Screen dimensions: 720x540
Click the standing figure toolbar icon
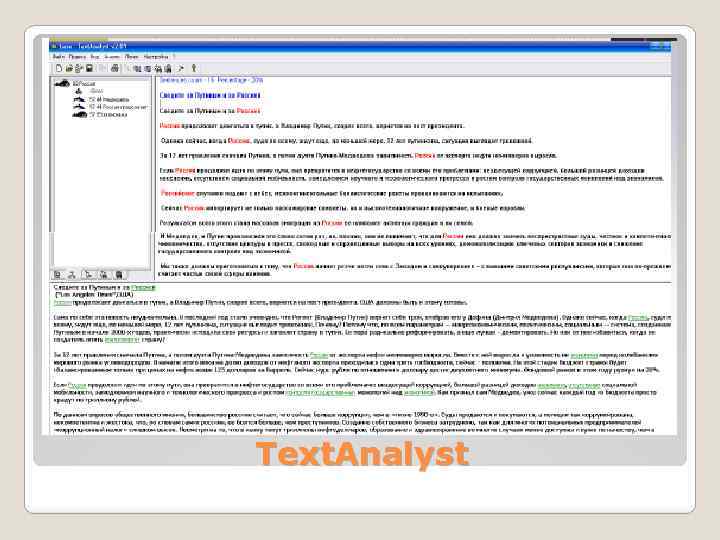pos(194,68)
